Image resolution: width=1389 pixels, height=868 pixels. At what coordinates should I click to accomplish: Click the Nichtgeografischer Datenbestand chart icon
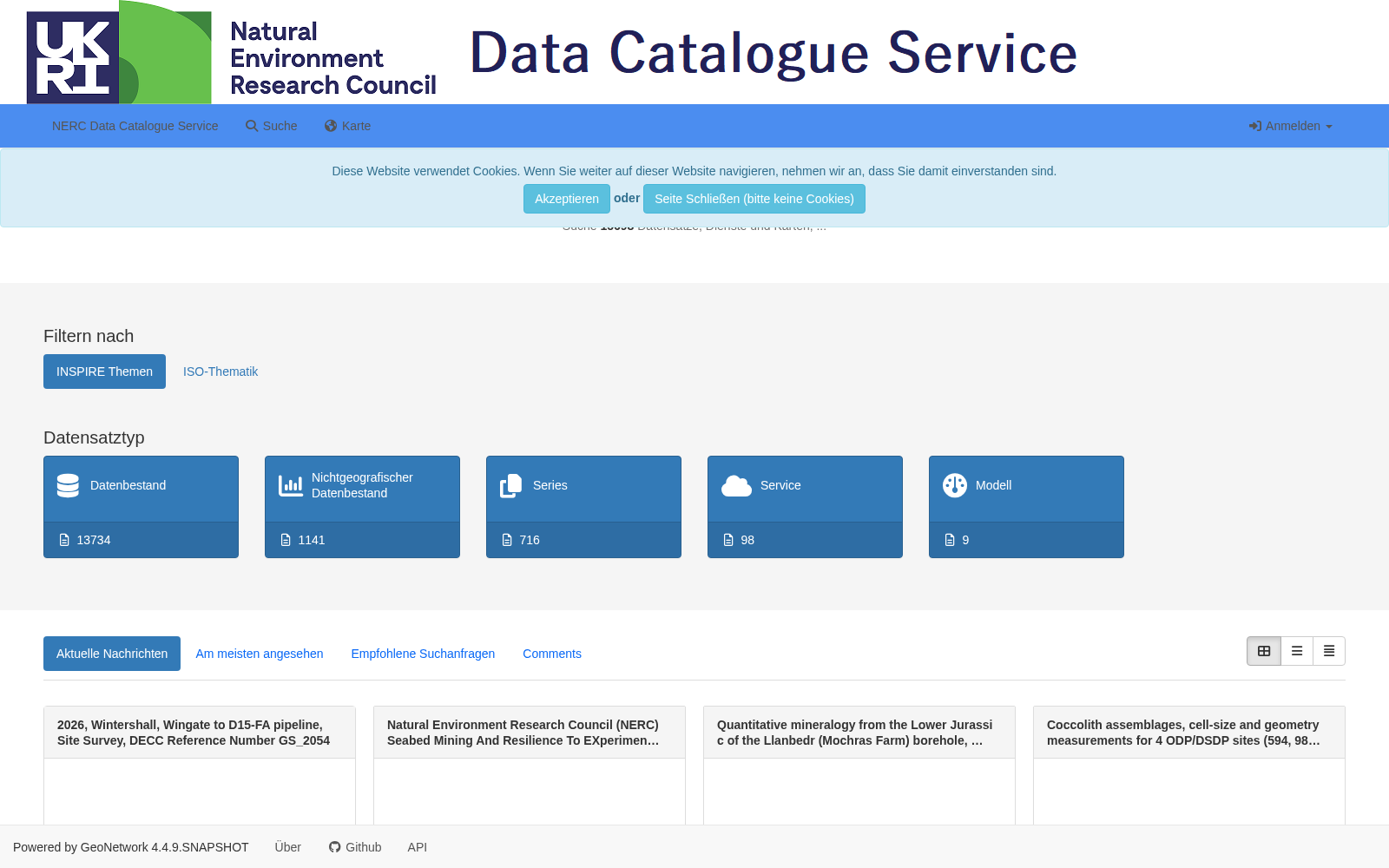[x=290, y=485]
